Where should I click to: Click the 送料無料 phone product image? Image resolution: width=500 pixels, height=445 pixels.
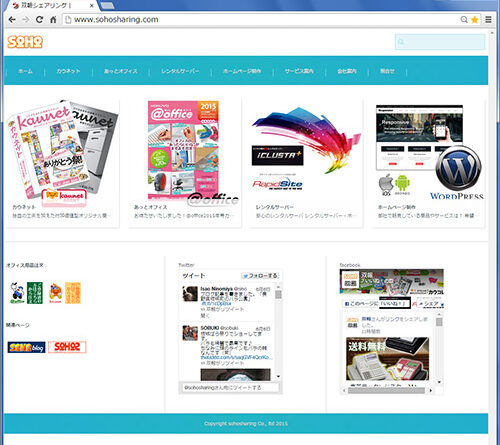point(387,359)
